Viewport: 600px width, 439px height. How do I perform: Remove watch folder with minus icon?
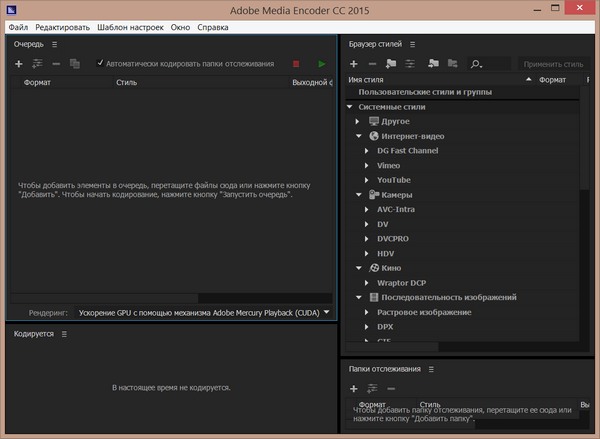[x=391, y=389]
